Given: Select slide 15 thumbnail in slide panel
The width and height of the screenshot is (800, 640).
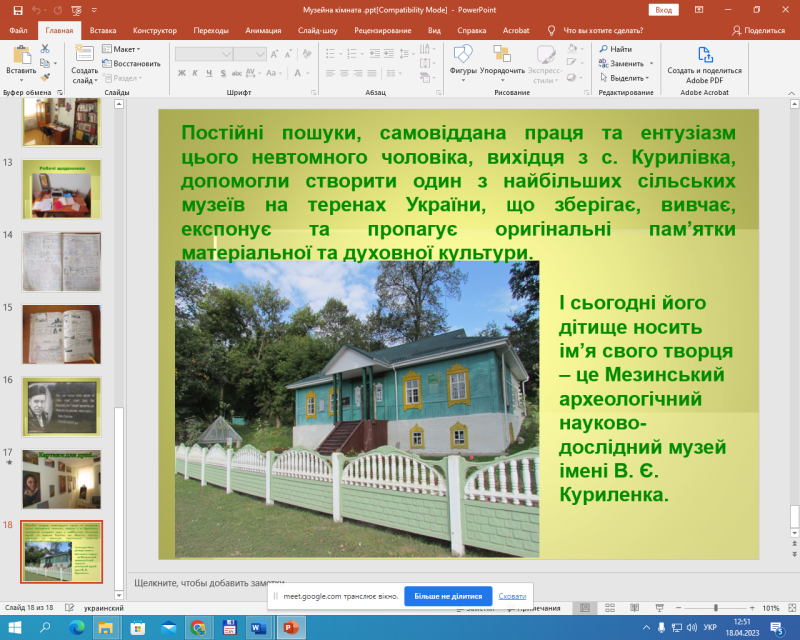Looking at the screenshot, I should (x=61, y=334).
